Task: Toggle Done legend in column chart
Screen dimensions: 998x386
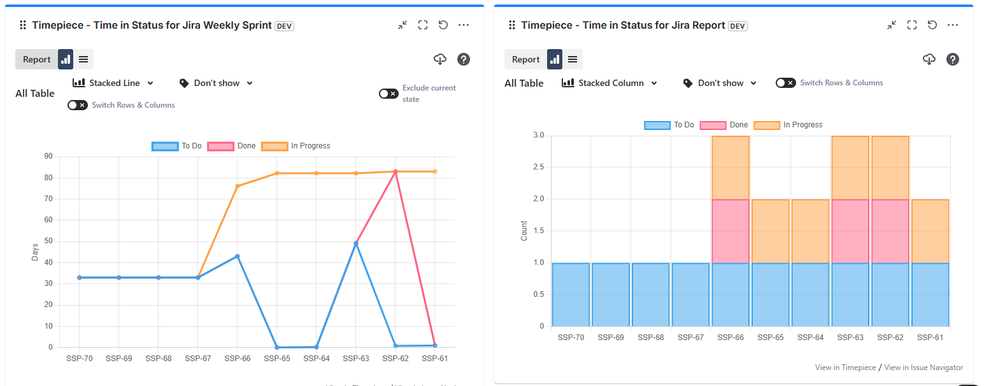Action: coord(724,125)
